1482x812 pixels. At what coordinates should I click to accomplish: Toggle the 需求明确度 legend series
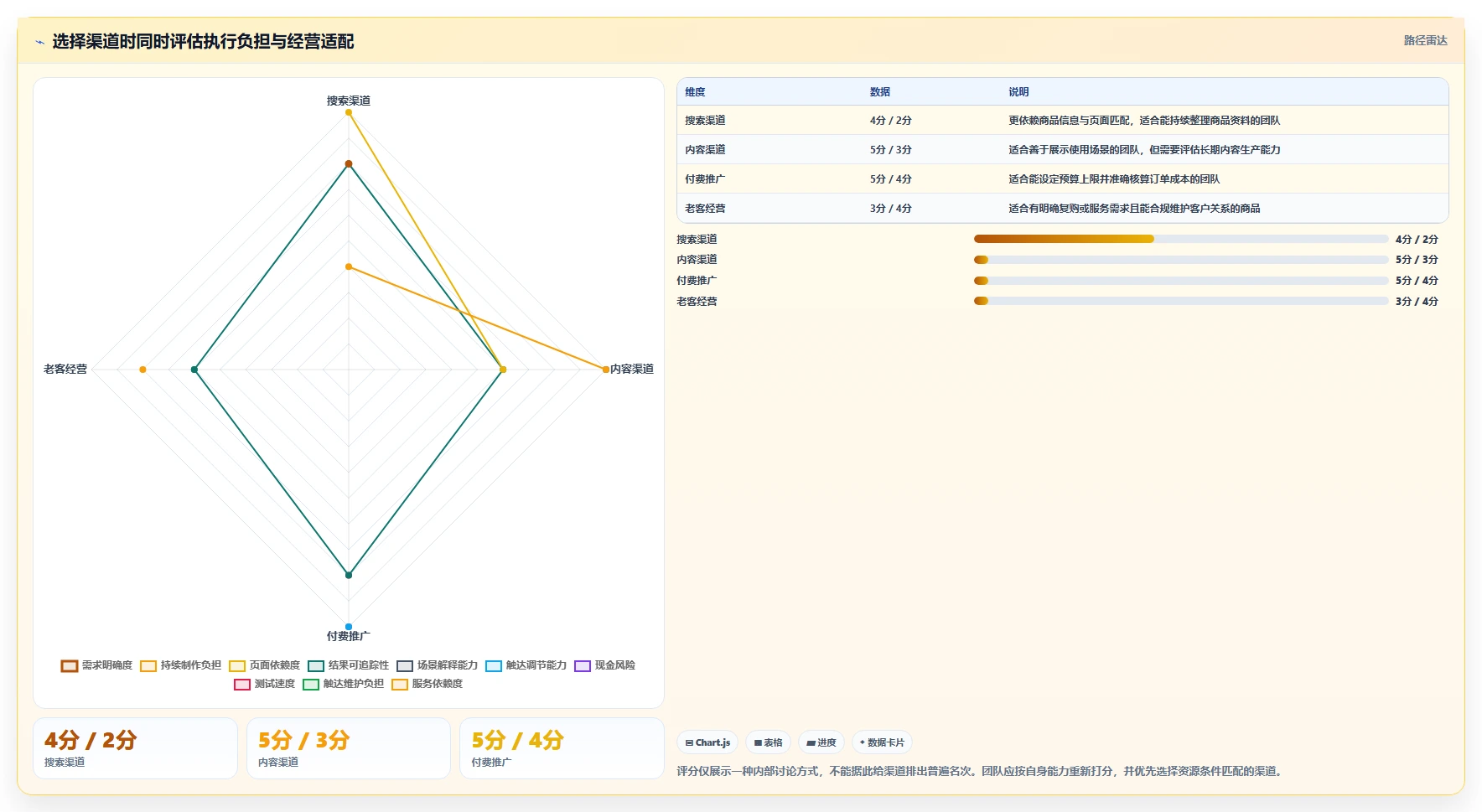pos(96,665)
